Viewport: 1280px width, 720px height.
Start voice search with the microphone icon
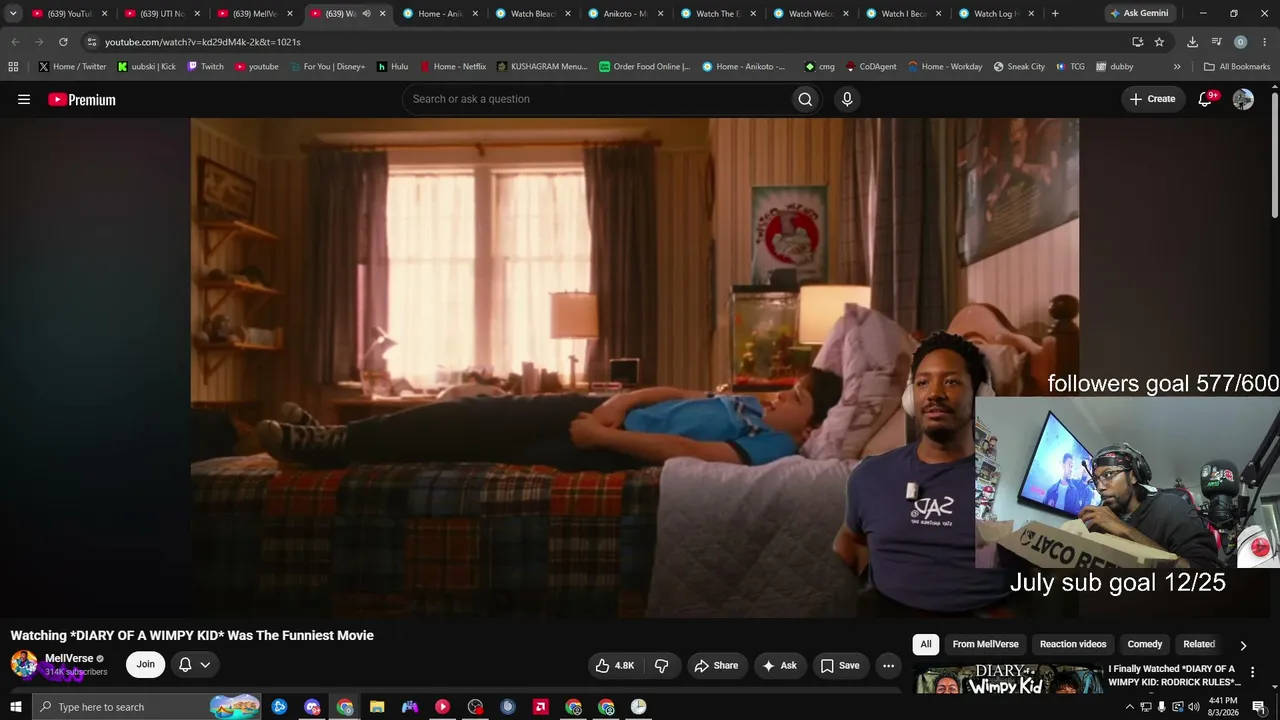click(x=847, y=99)
